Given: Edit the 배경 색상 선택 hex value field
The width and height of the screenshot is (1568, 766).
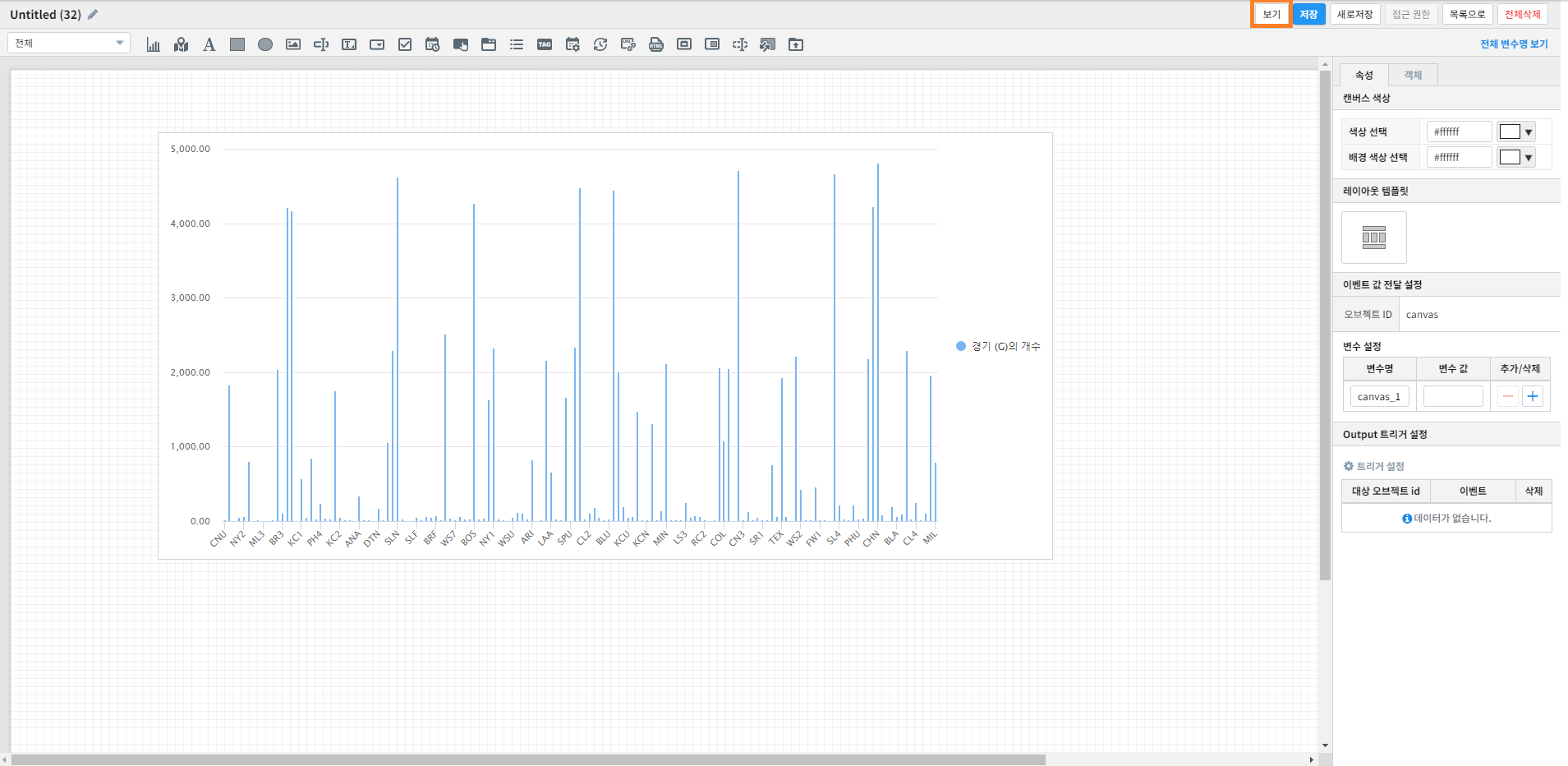Looking at the screenshot, I should point(1459,157).
